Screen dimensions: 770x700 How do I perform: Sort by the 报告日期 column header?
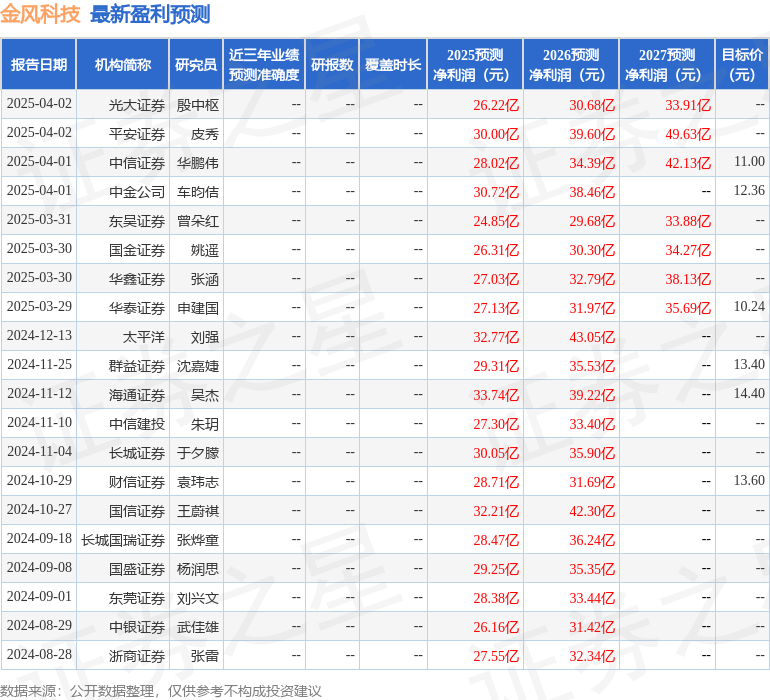point(39,65)
